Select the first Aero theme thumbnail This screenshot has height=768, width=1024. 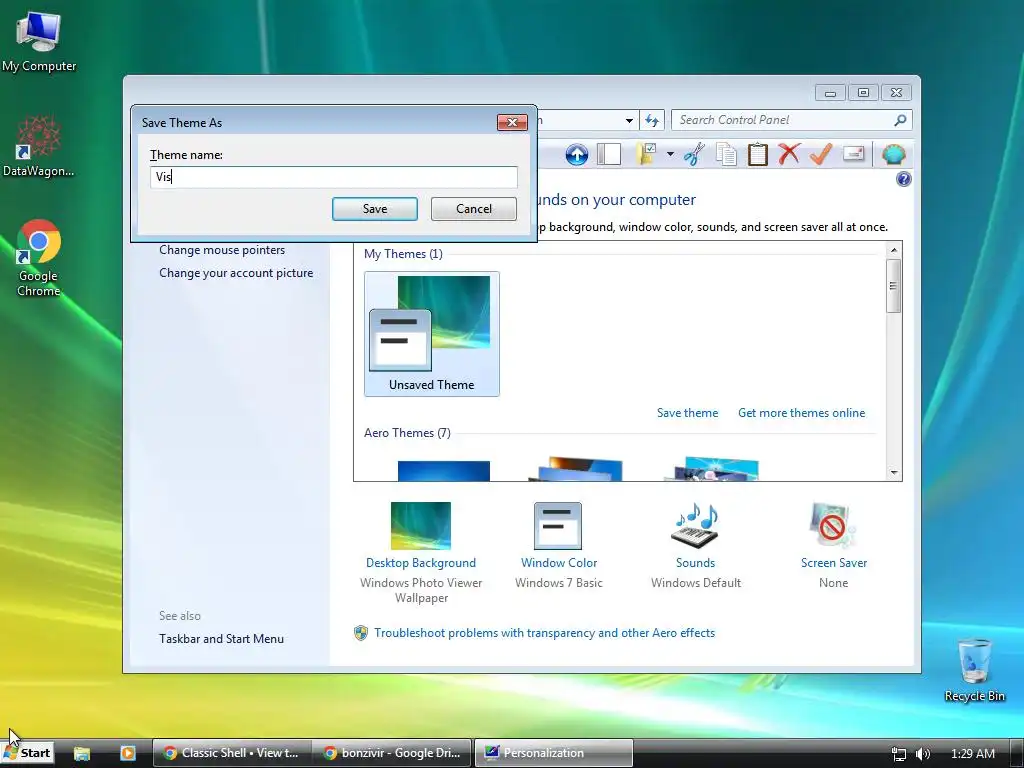click(443, 471)
